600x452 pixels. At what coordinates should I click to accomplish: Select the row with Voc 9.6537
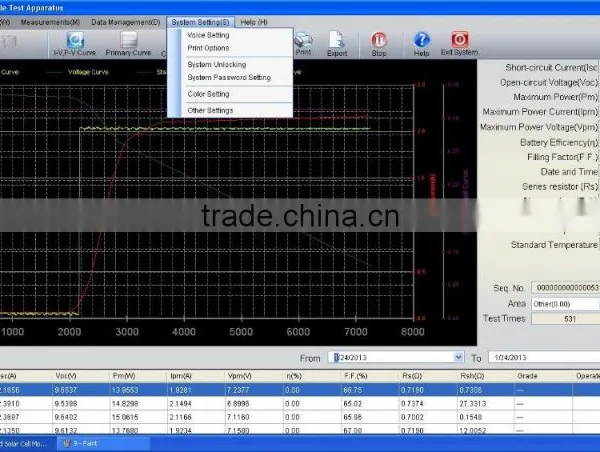pyautogui.click(x=300, y=390)
